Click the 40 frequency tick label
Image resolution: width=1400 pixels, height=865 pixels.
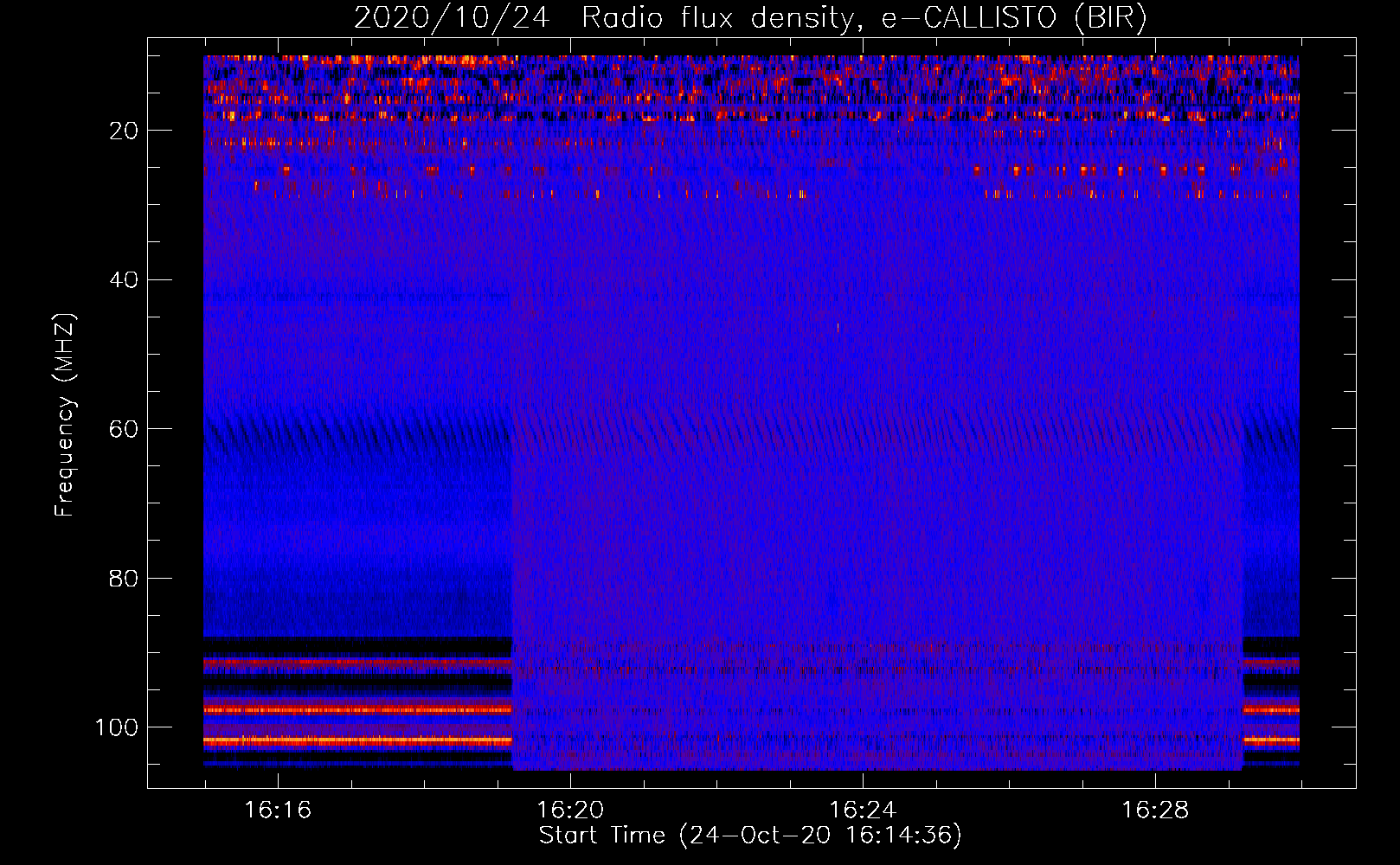point(124,279)
